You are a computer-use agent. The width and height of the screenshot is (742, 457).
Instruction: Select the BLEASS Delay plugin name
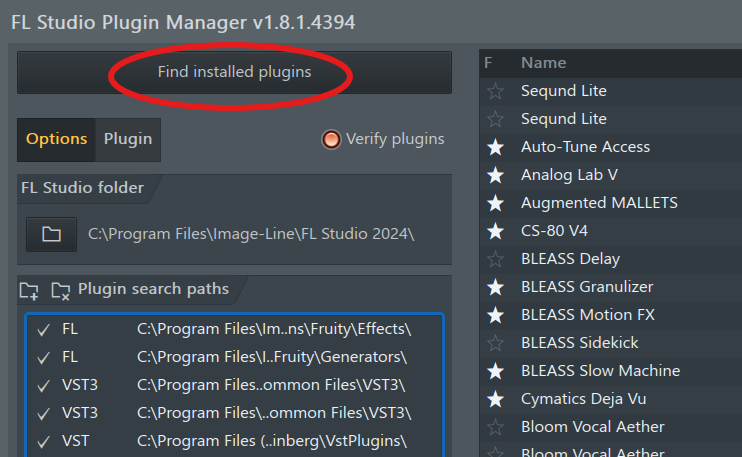[x=570, y=259]
